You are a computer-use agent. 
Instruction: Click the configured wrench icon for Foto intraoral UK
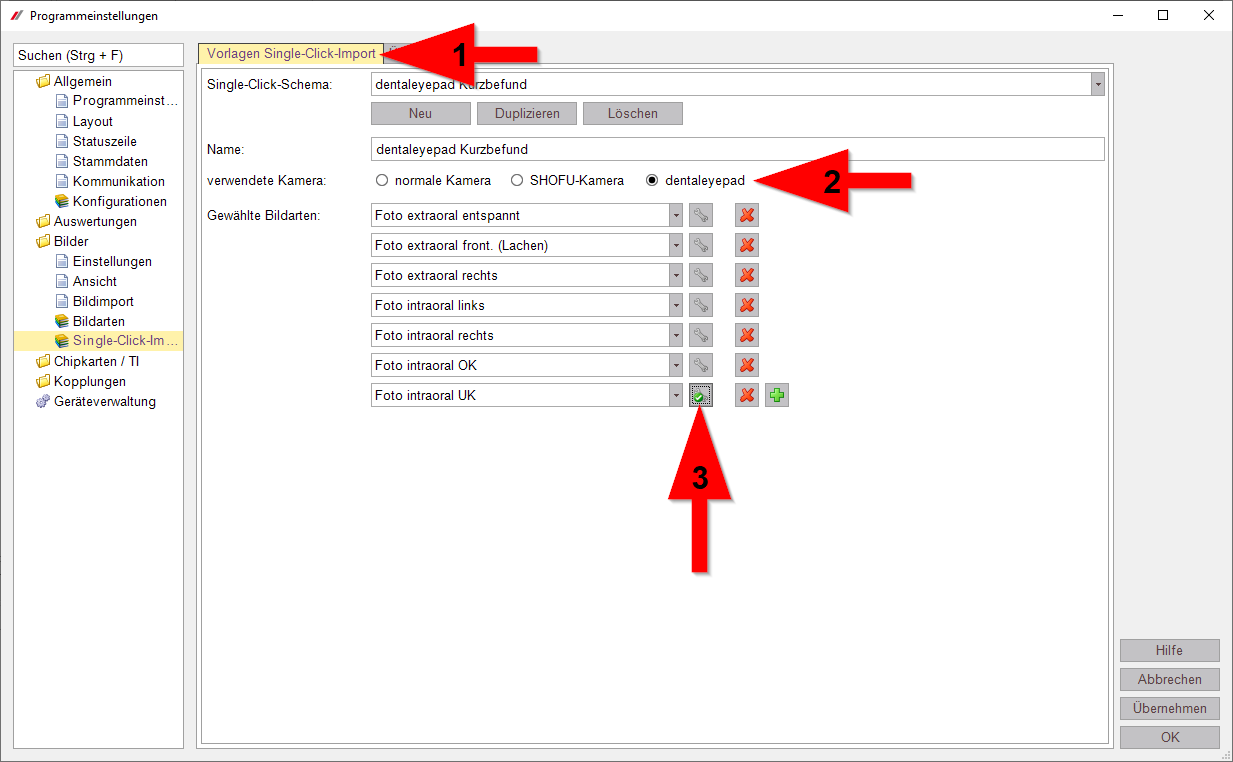[x=701, y=395]
